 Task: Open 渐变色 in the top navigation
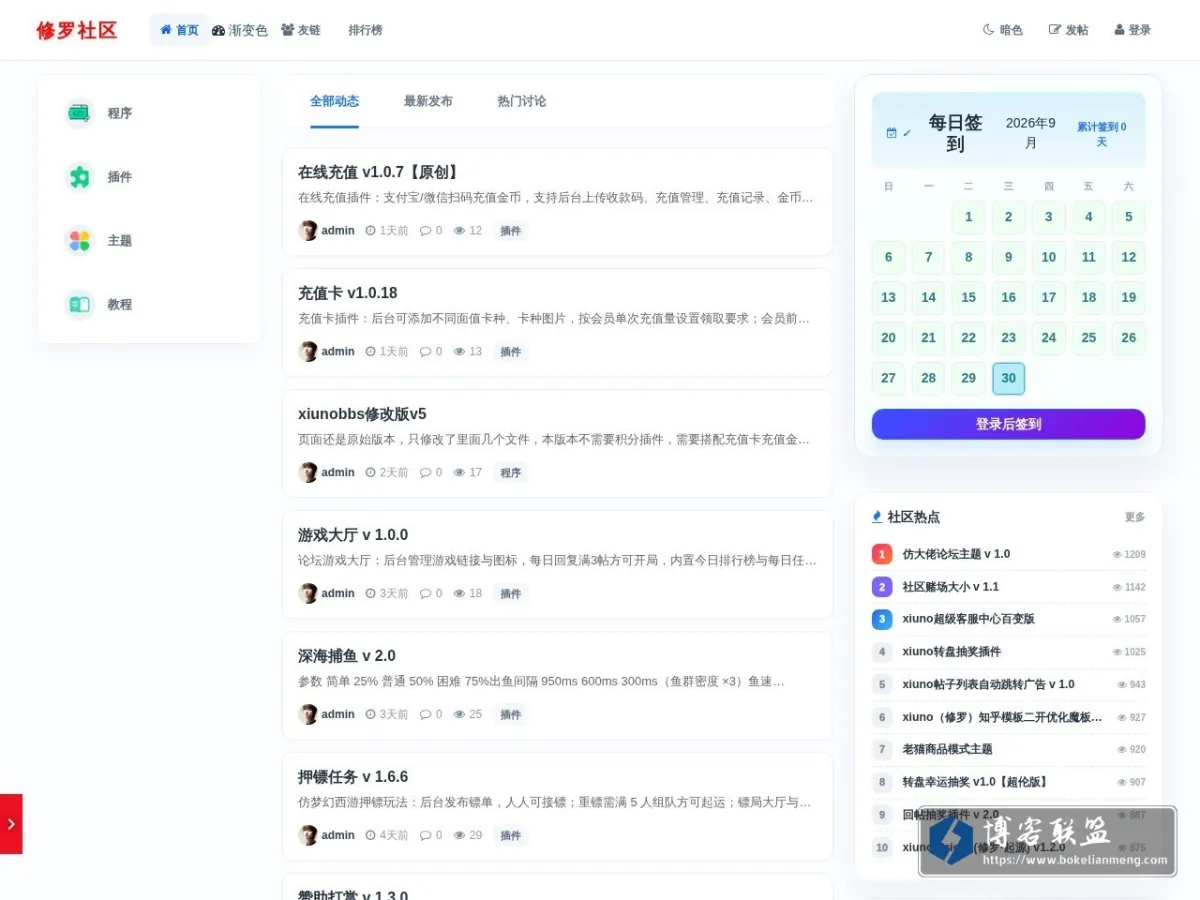[240, 30]
